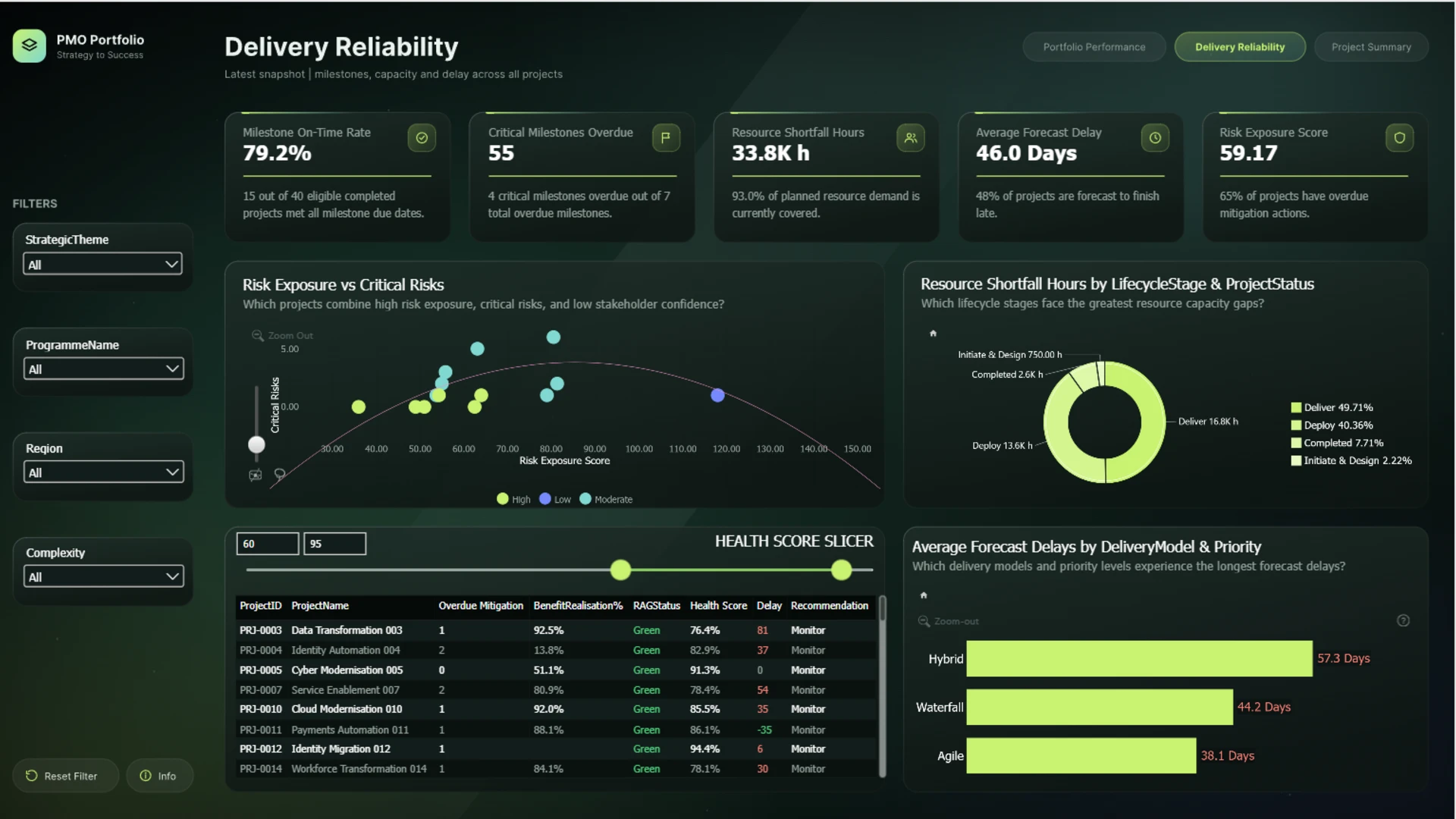This screenshot has height=819, width=1456.
Task: Select the Delivery Reliability tab
Action: click(x=1240, y=47)
